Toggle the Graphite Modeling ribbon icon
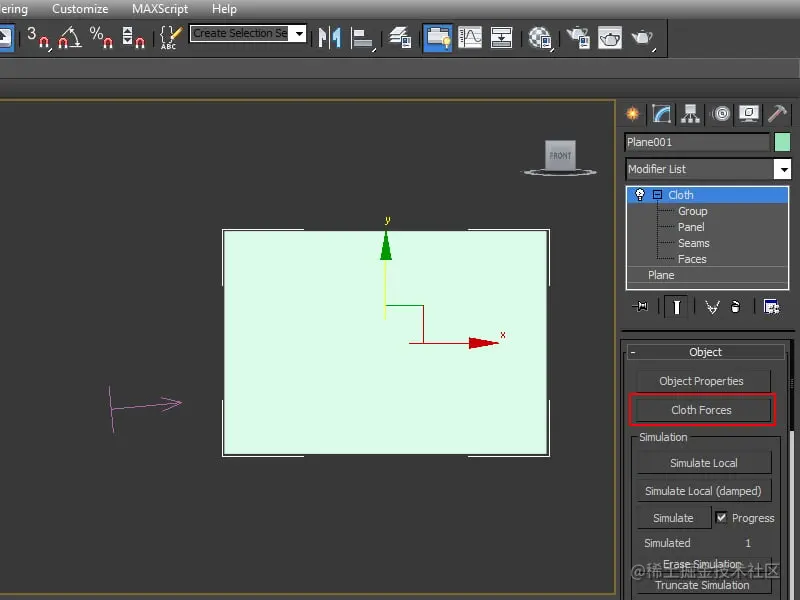 click(x=437, y=38)
